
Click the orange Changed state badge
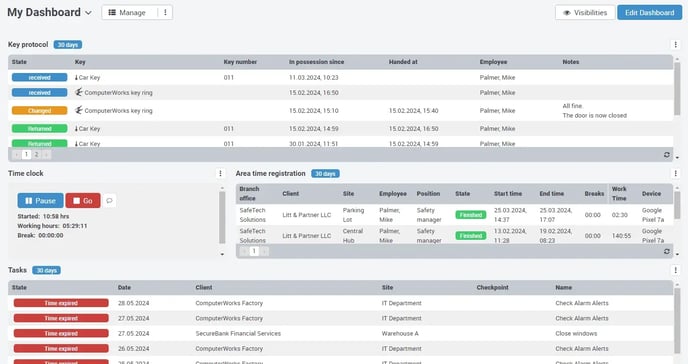pyautogui.click(x=39, y=111)
